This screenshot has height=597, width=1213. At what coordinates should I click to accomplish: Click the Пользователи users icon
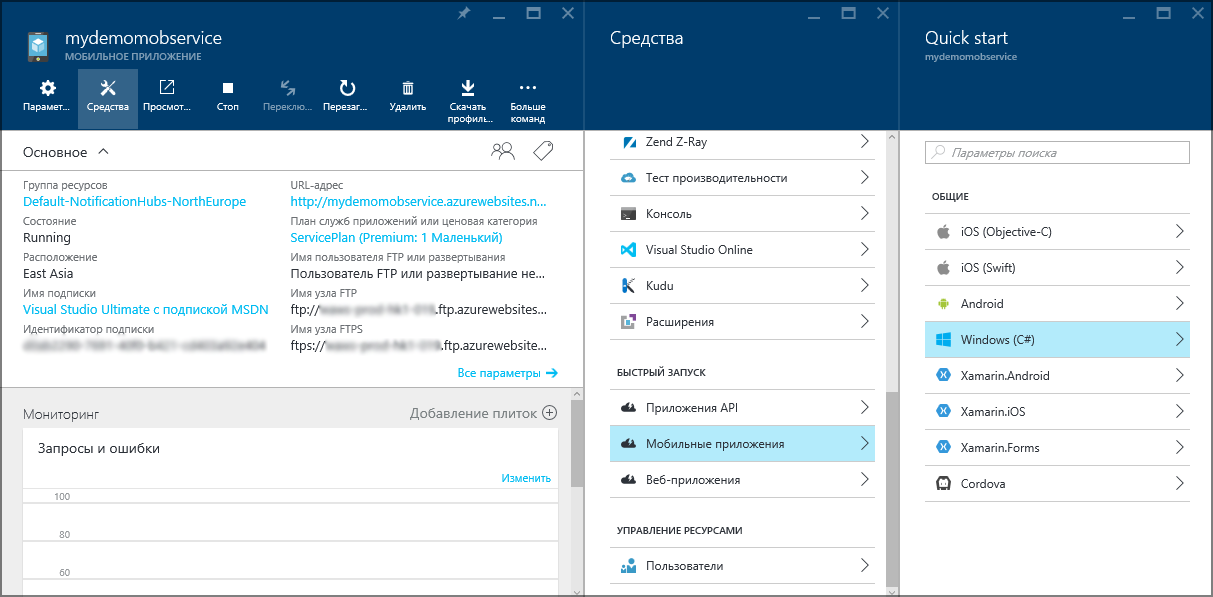(x=629, y=566)
